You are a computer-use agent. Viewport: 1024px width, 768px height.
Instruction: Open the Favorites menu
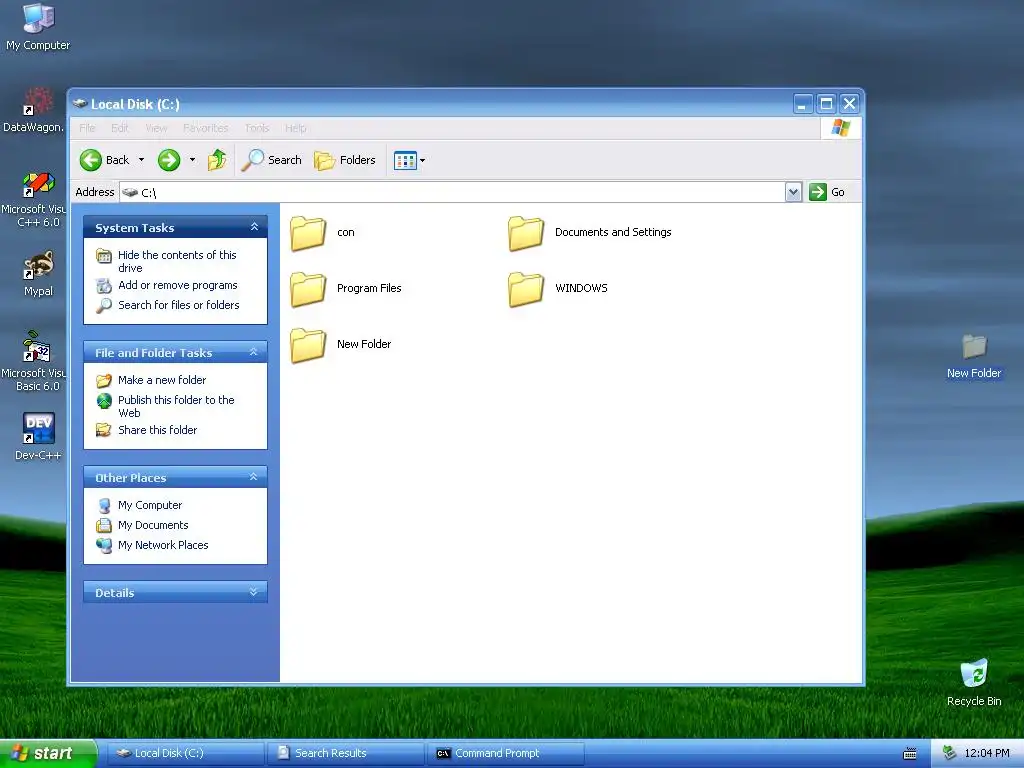[x=206, y=128]
